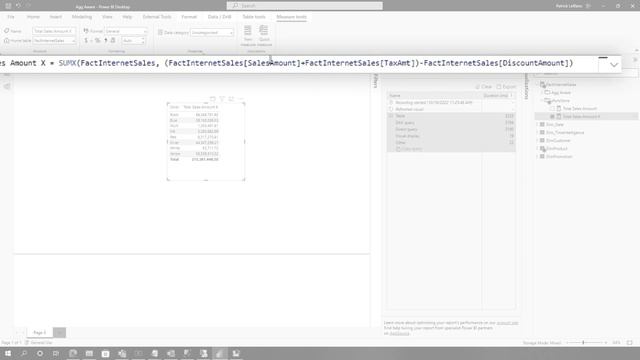
Task: Click the fit to page icon
Action: pos(630,343)
